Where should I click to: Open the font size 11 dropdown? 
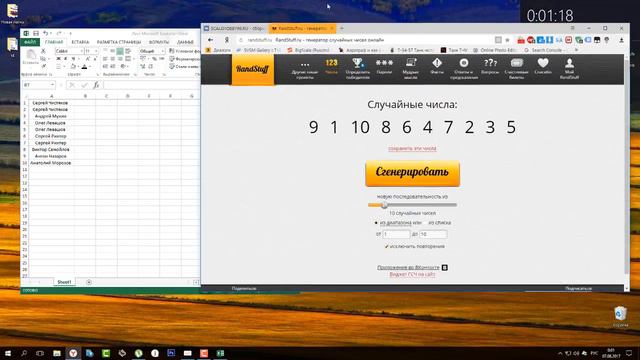[x=96, y=51]
